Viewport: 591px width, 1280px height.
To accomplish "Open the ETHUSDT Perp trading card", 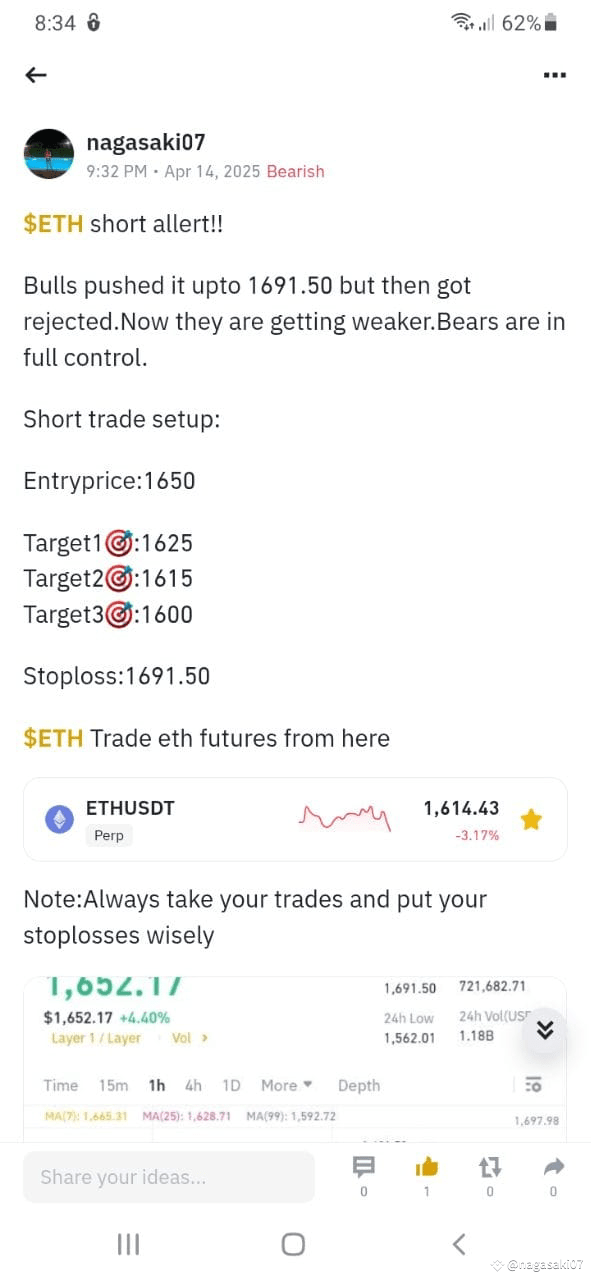I will pos(295,819).
